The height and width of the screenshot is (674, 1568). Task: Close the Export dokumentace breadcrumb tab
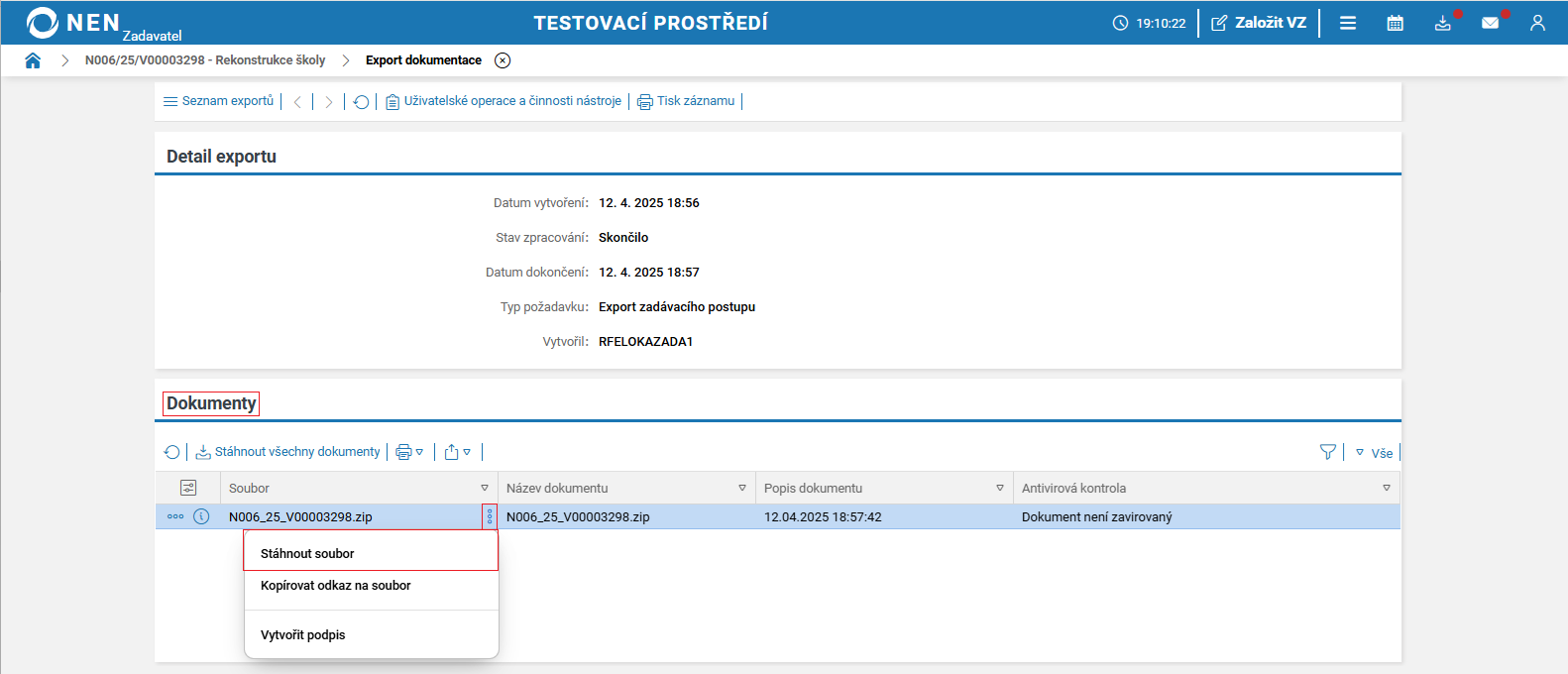click(503, 60)
